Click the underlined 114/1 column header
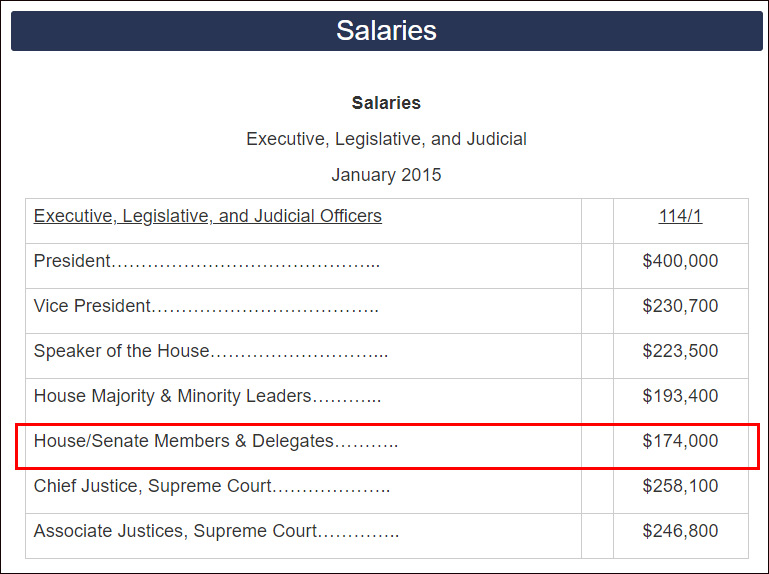This screenshot has height=574, width=769. tap(680, 216)
